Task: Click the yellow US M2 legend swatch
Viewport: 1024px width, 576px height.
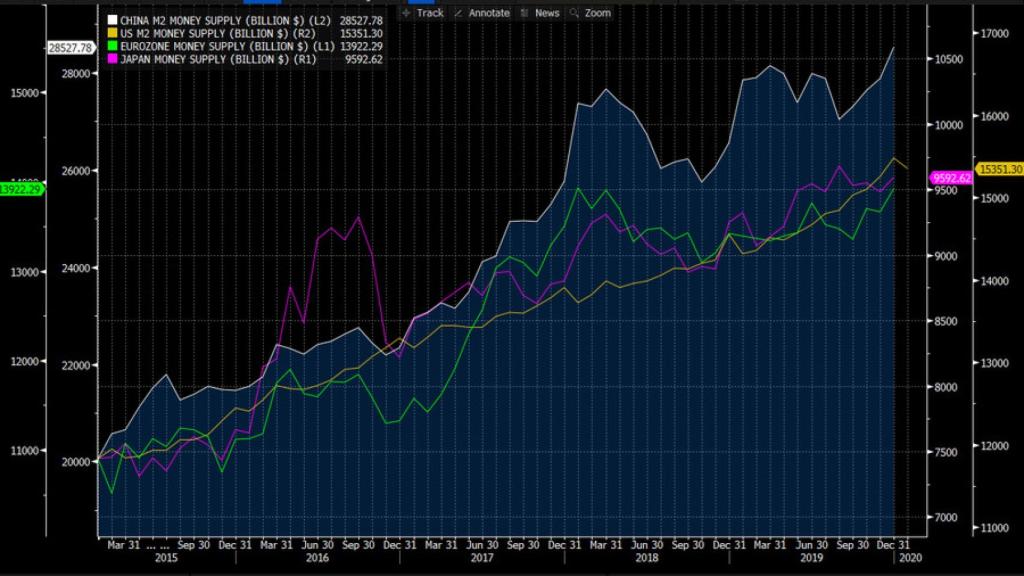Action: 112,33
